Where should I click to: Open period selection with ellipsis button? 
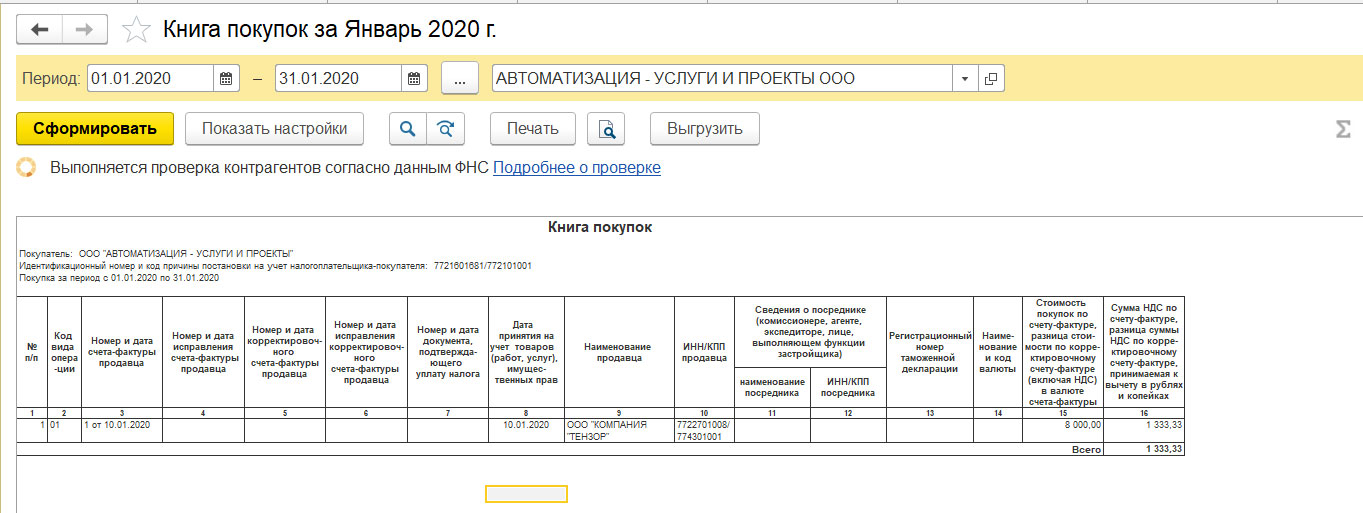point(460,78)
